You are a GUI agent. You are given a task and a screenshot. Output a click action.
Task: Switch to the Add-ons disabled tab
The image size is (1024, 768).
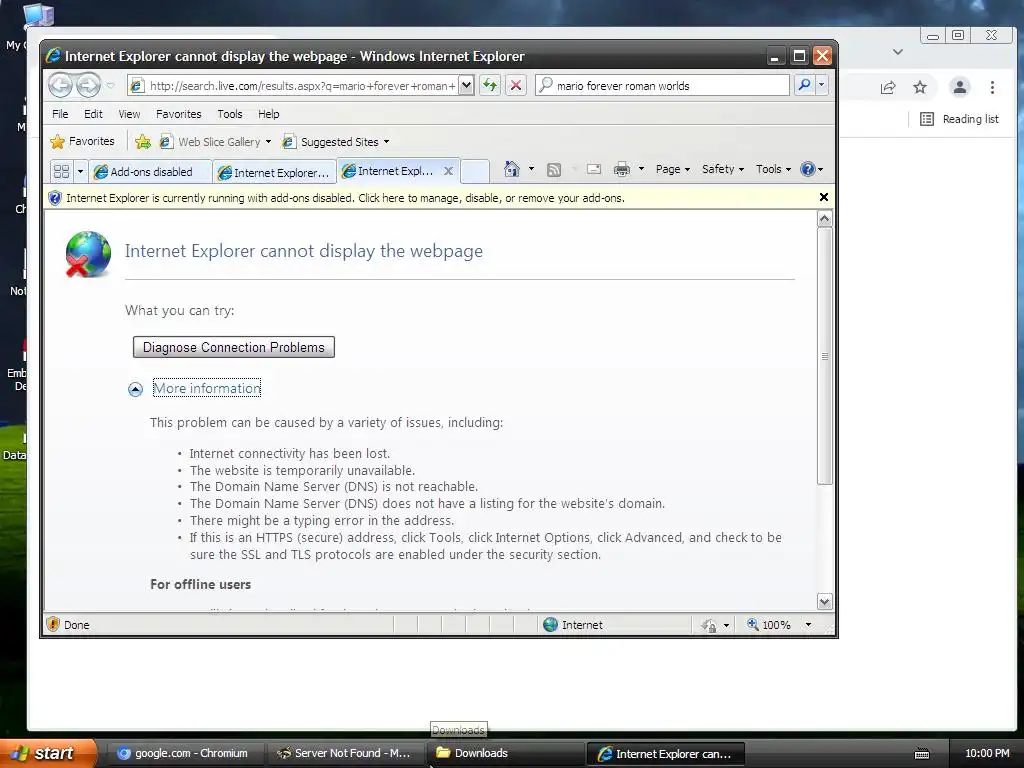[150, 172]
